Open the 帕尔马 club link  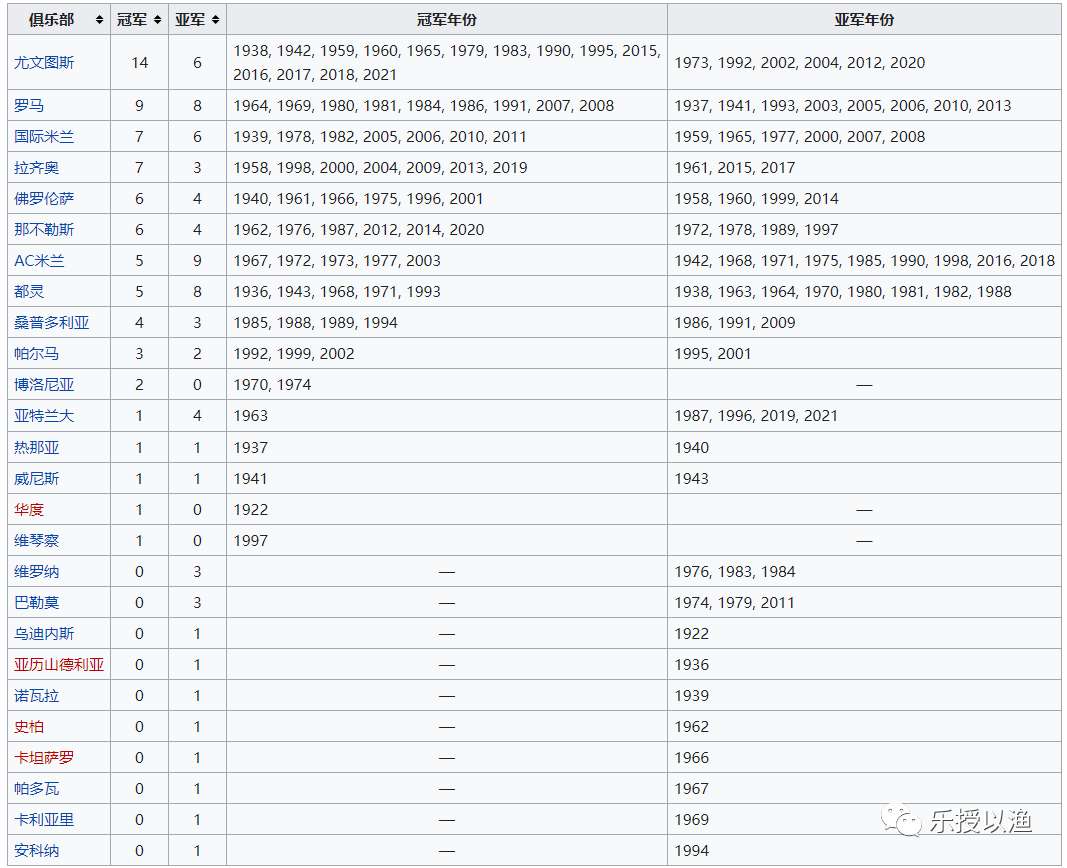click(x=37, y=354)
